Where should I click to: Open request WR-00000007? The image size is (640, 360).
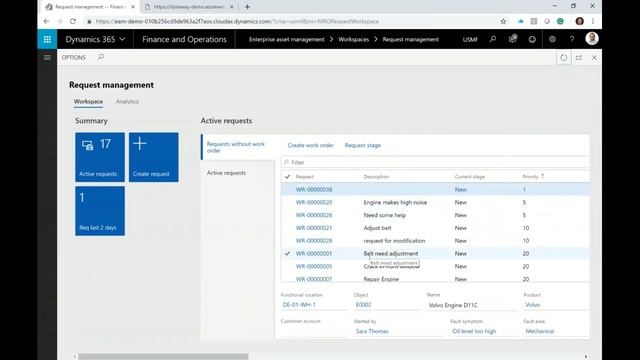coord(314,279)
